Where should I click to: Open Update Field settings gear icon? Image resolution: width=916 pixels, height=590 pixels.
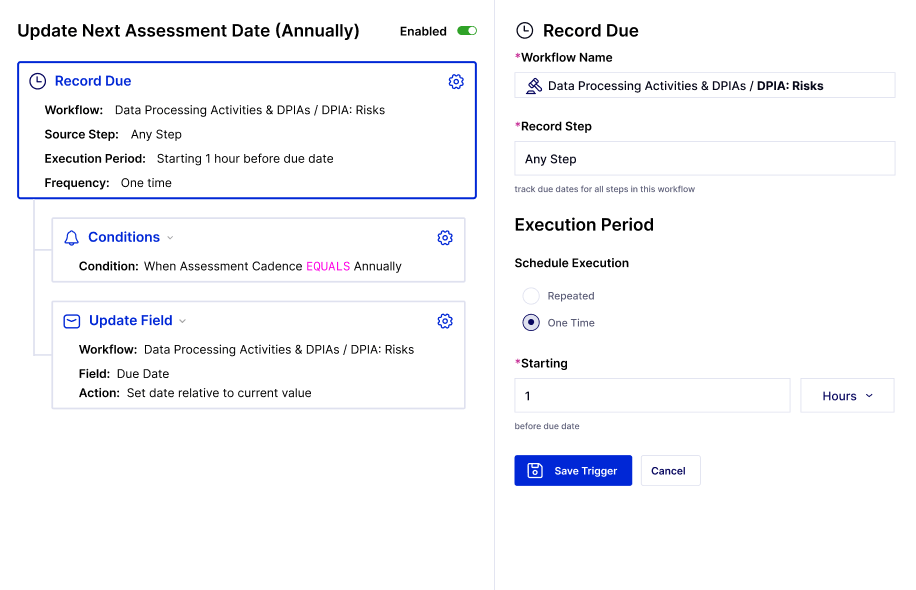[445, 321]
